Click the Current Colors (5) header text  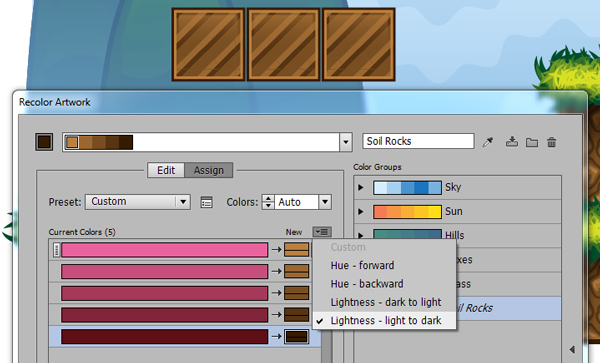[82, 232]
